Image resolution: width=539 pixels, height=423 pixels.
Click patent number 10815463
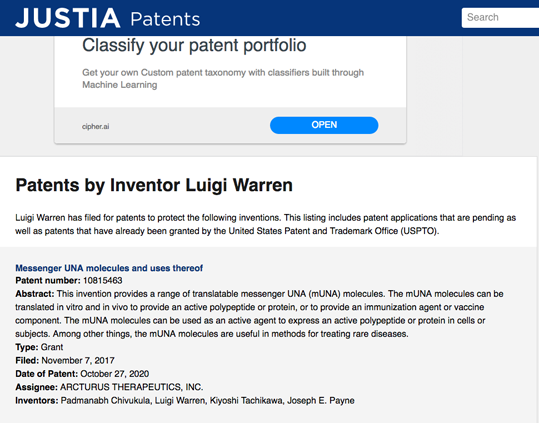(x=103, y=281)
